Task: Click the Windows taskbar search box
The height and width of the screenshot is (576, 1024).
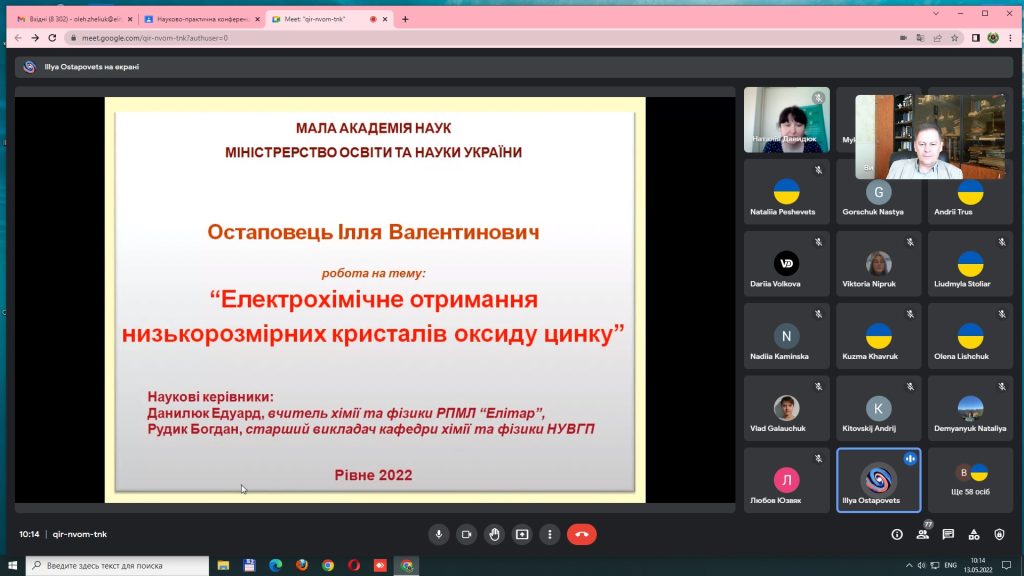Action: coord(118,565)
